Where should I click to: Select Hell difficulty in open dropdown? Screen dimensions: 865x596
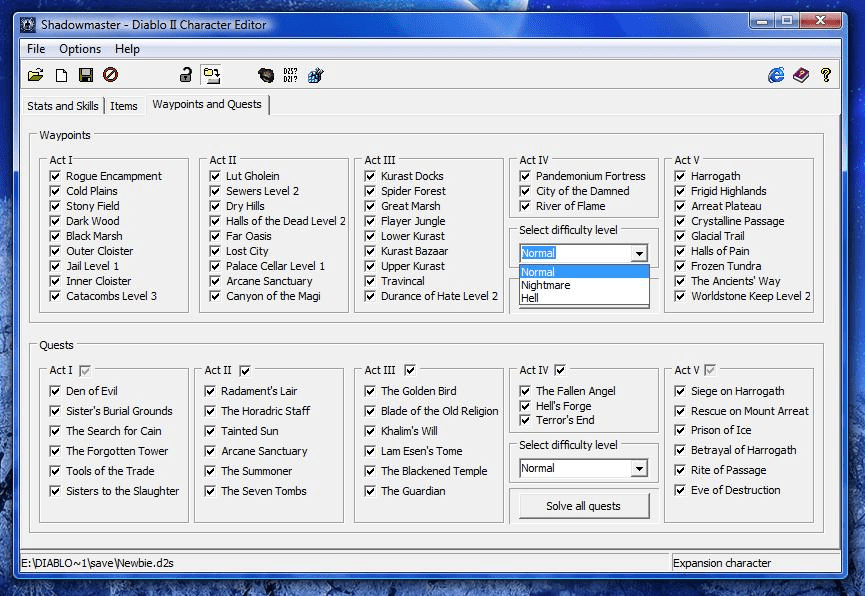530,298
